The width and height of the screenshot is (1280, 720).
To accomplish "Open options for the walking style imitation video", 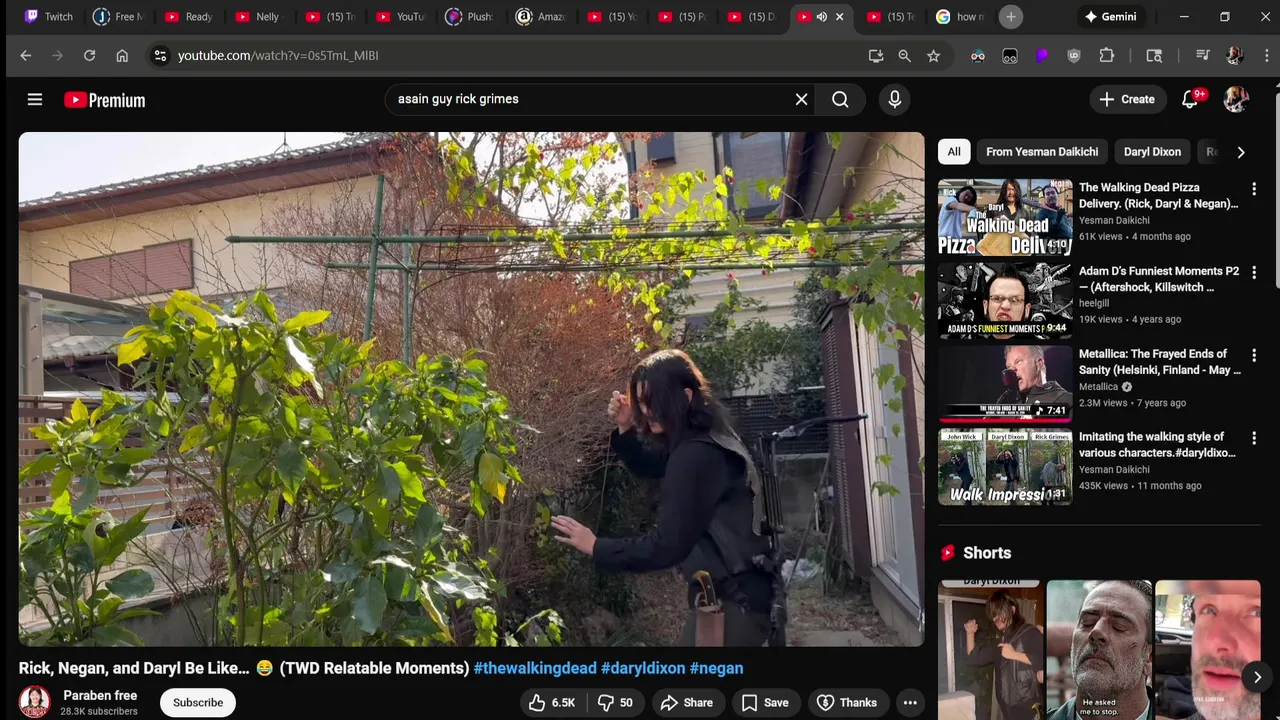I will [1254, 438].
